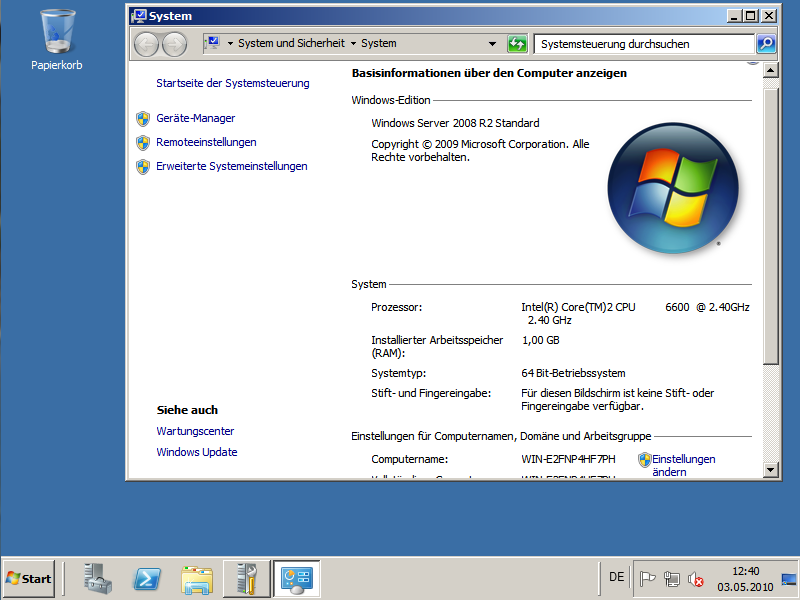The width and height of the screenshot is (800, 600).
Task: Click Einstellungen ändern link
Action: click(x=684, y=465)
